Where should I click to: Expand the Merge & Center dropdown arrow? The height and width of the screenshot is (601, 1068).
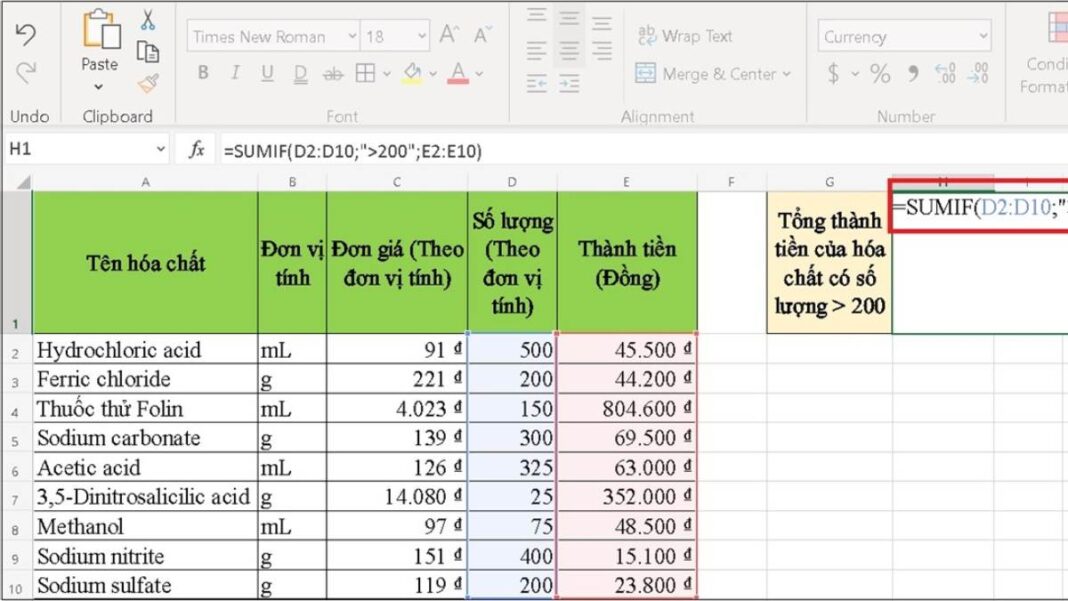[x=786, y=74]
